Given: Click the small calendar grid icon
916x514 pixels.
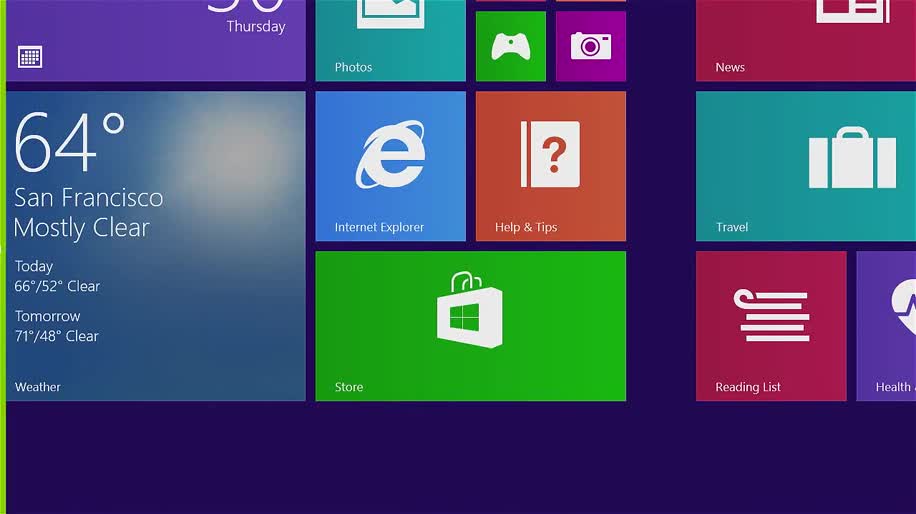Looking at the screenshot, I should coord(30,57).
